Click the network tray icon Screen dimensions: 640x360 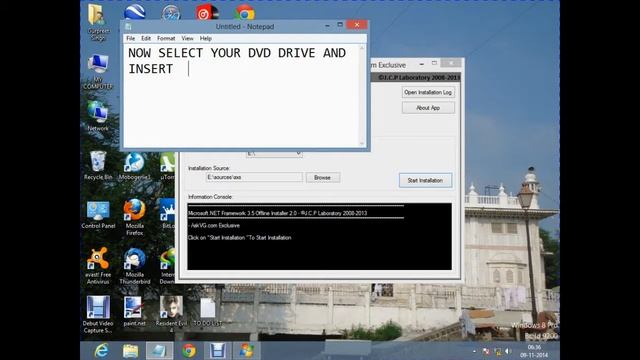[x=497, y=351]
